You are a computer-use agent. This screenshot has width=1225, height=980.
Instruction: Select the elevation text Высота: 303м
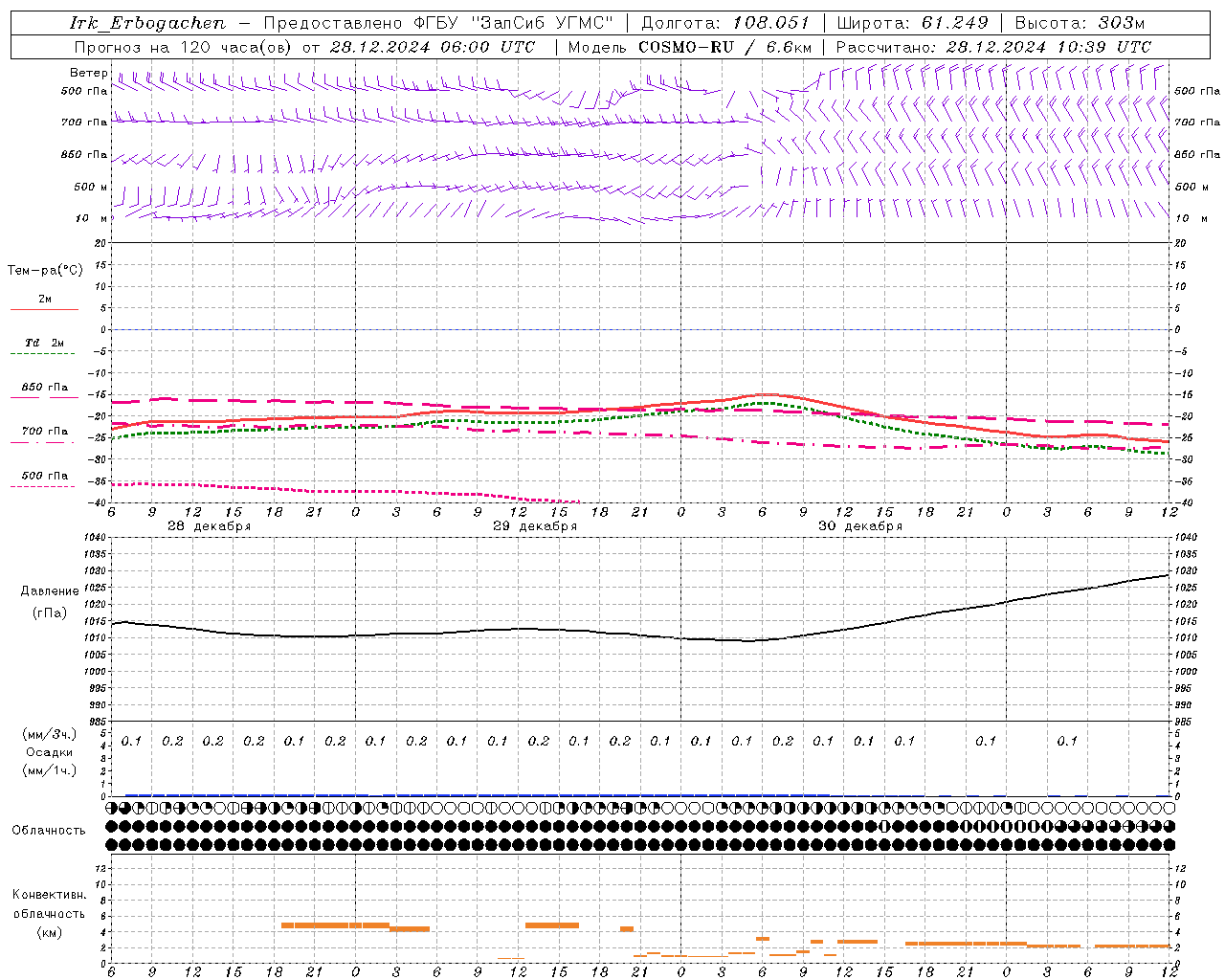(1080, 23)
